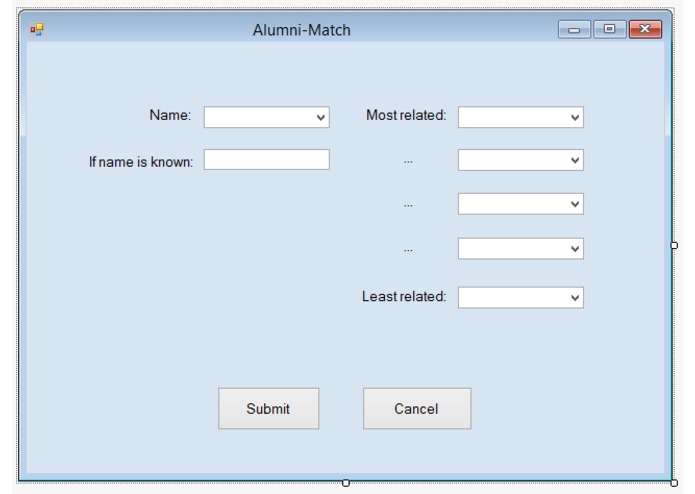The image size is (695, 494).
Task: Open the Most related dropdown
Action: pos(521,117)
